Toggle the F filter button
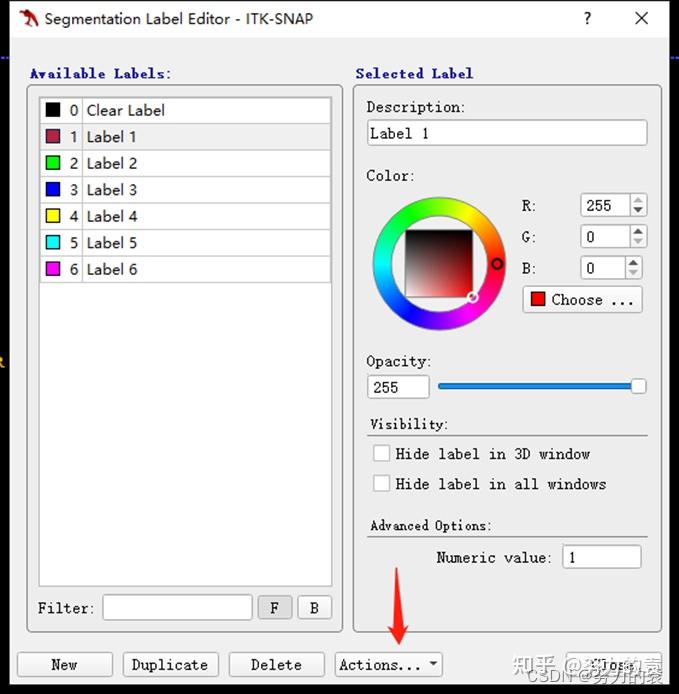 pos(274,608)
